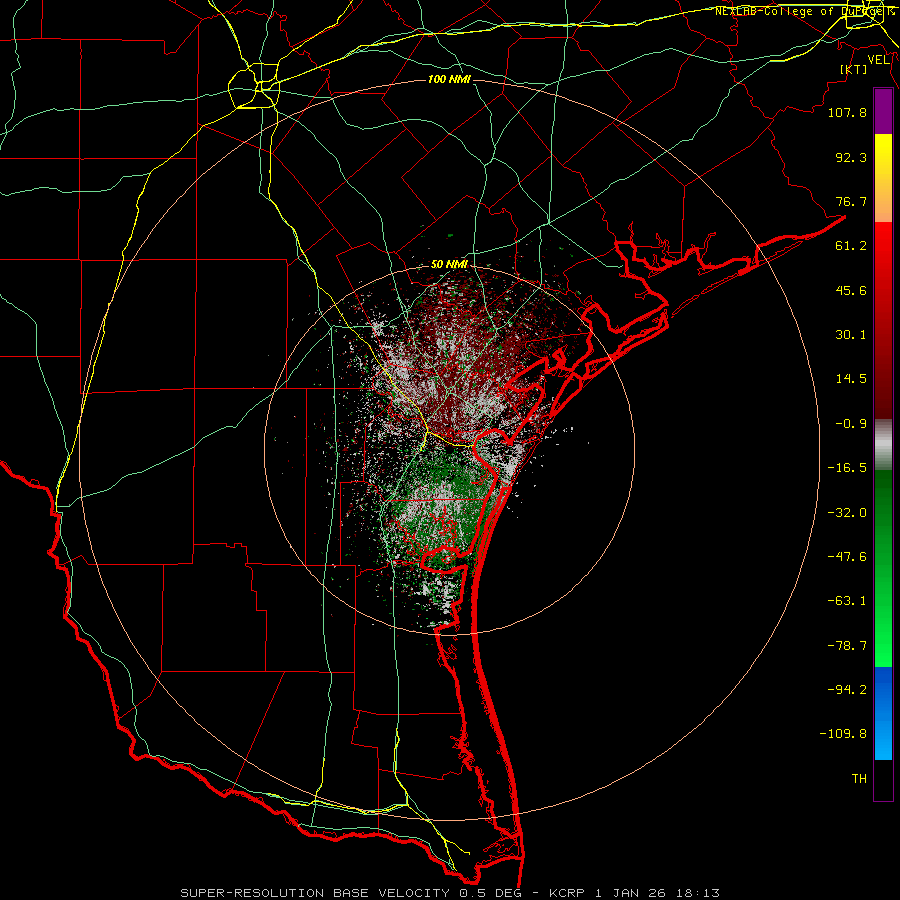
Task: Click the 14.5 value on velocity scale
Action: 851,379
